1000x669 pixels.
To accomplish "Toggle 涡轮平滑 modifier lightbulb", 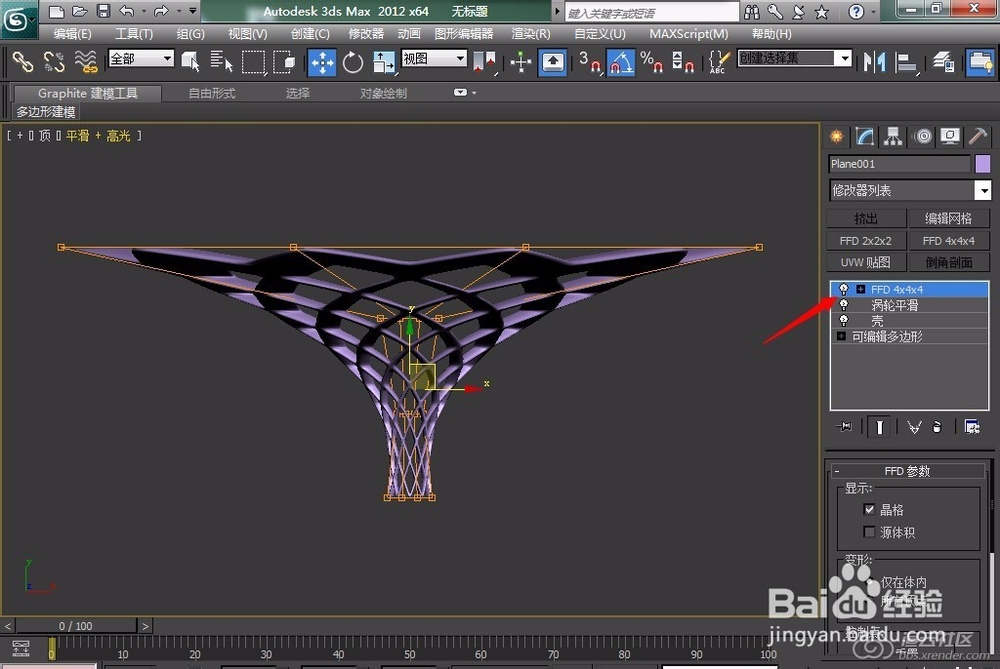I will (x=843, y=305).
